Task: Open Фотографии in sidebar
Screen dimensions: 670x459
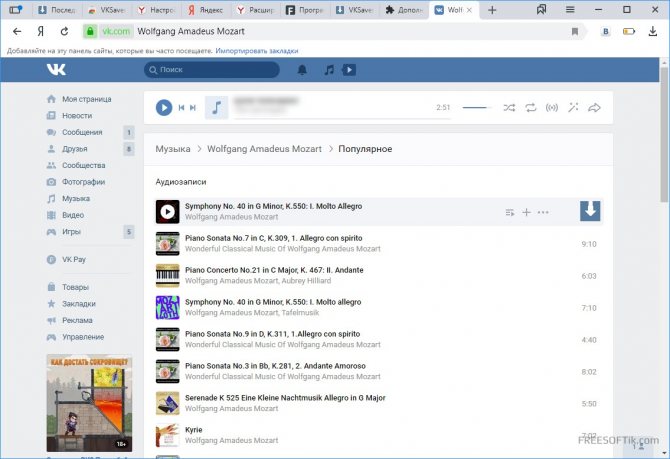Action: point(83,182)
